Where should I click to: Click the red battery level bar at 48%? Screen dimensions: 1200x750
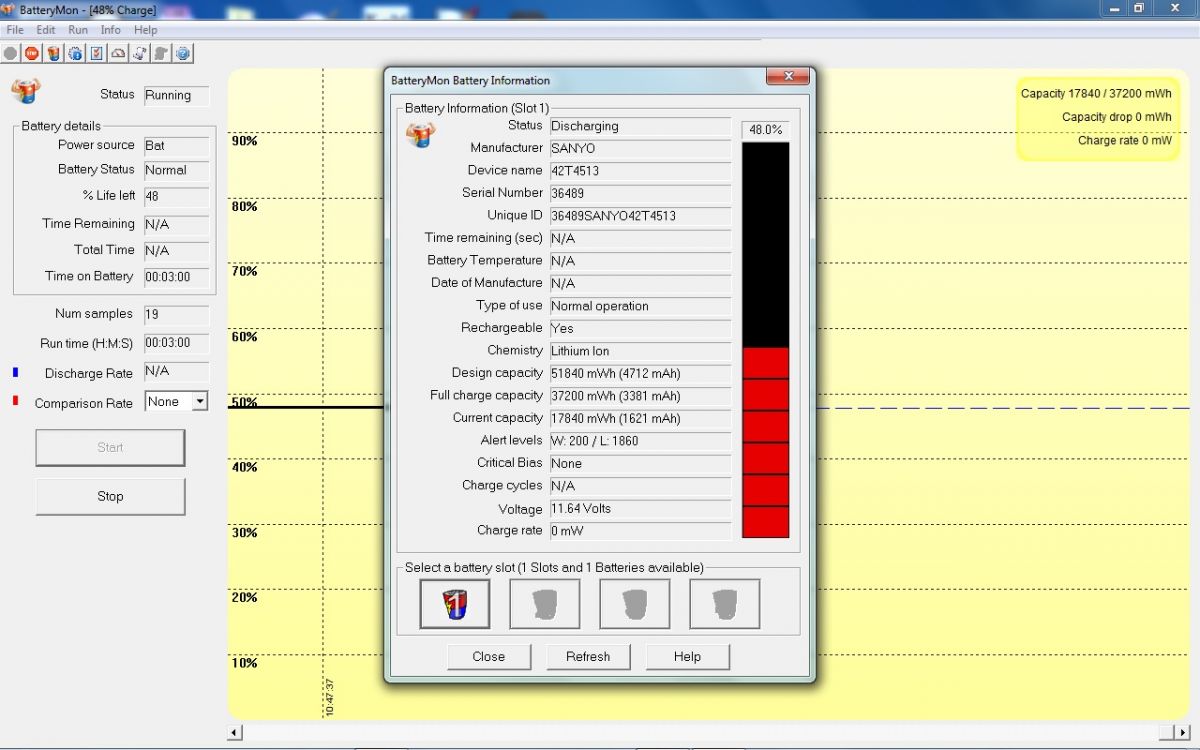765,440
